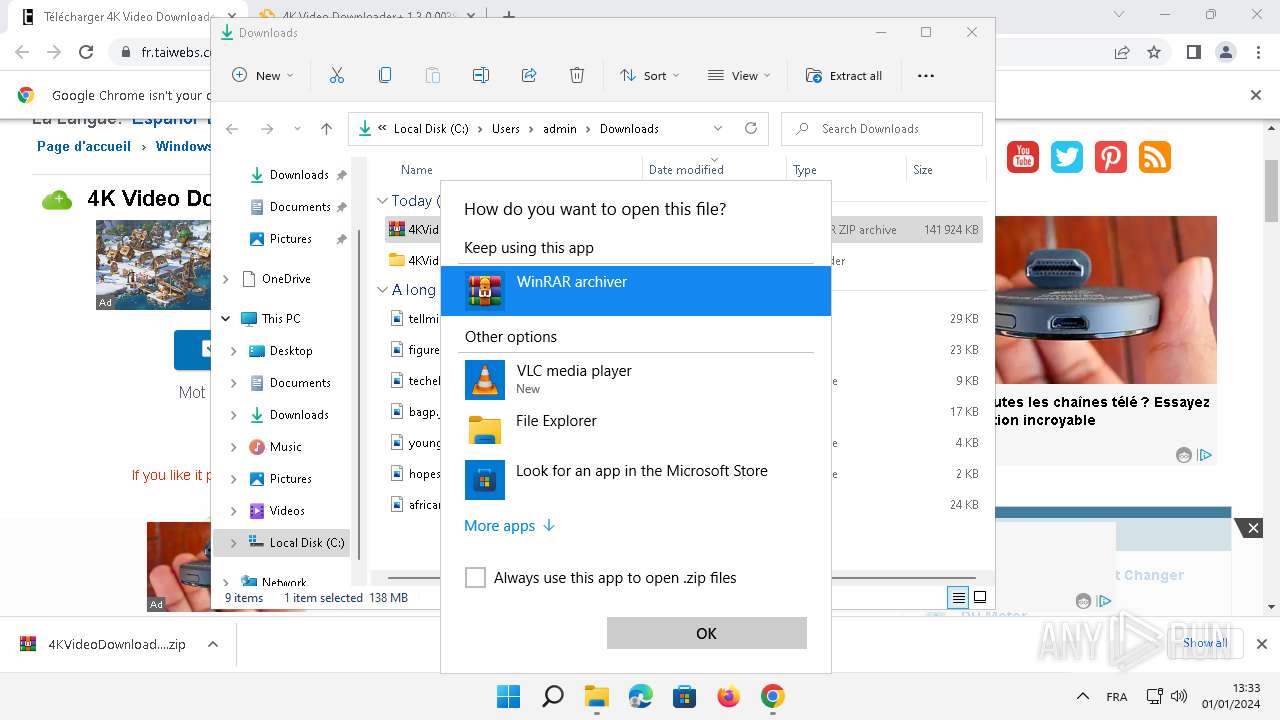Click OK in the open-with dialog
This screenshot has width=1280, height=720.
(x=706, y=633)
